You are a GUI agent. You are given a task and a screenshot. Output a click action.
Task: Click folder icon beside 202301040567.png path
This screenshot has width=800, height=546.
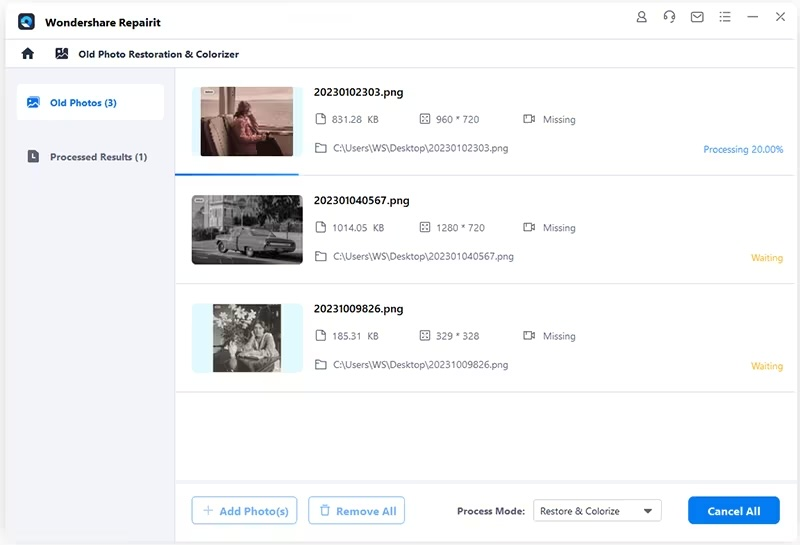[x=321, y=256]
